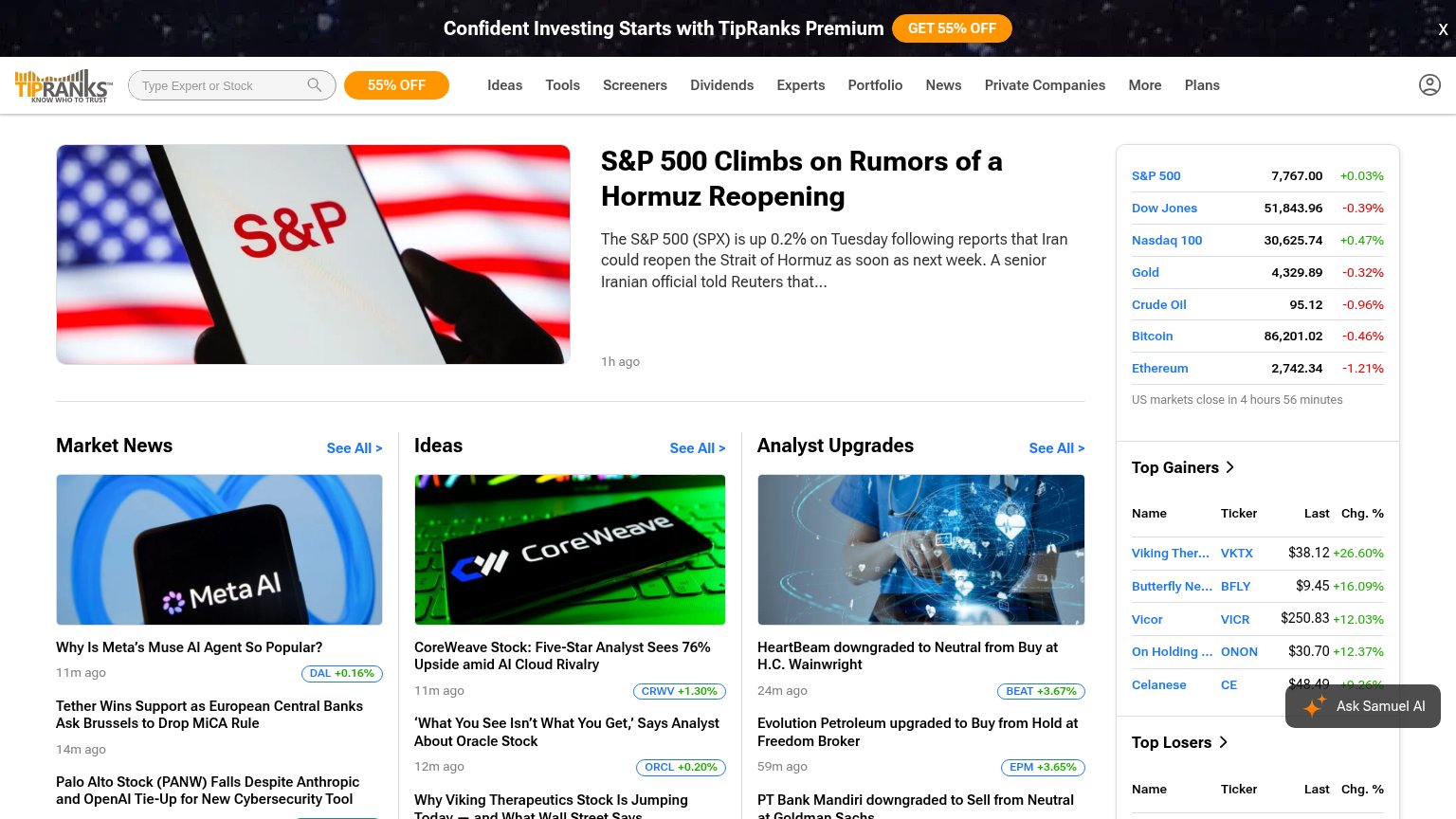Click the Ask Samuel AI sparkle icon
The height and width of the screenshot is (819, 1456).
(x=1314, y=706)
